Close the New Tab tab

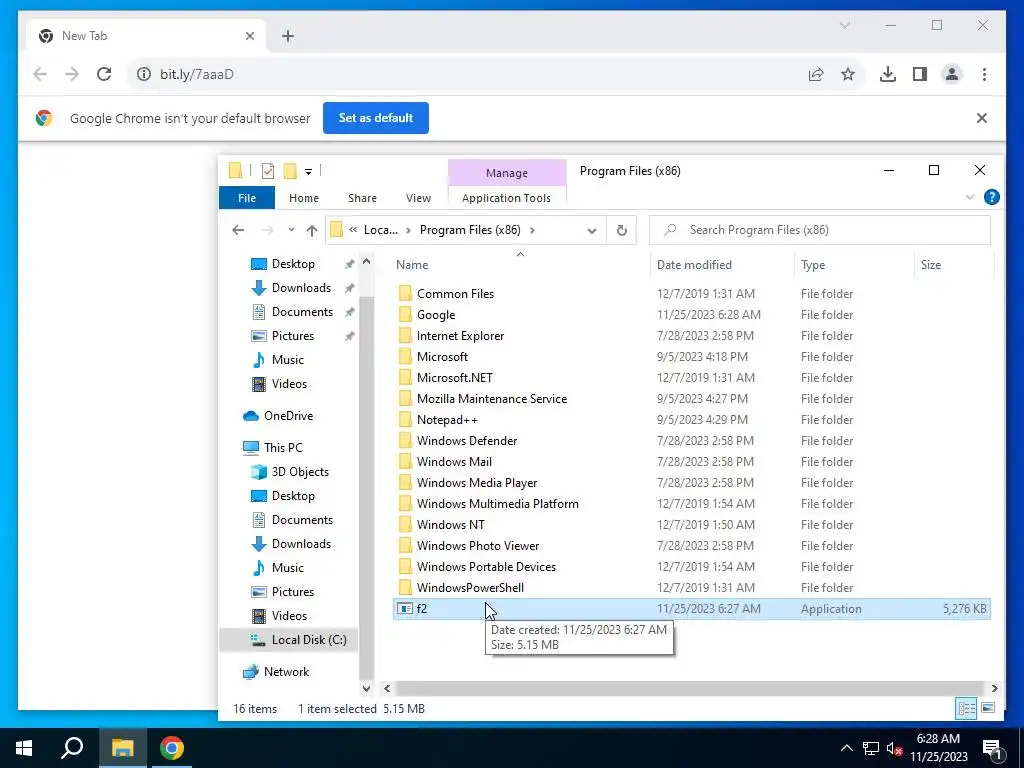point(249,36)
